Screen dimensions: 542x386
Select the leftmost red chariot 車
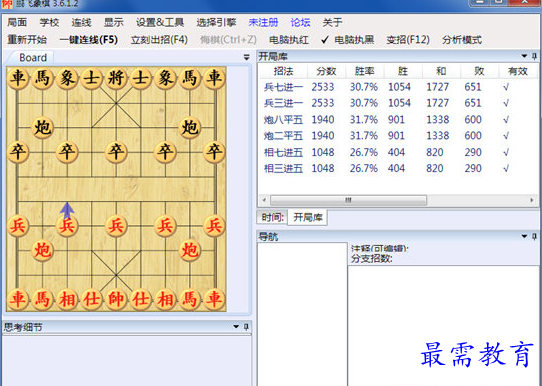(x=18, y=299)
